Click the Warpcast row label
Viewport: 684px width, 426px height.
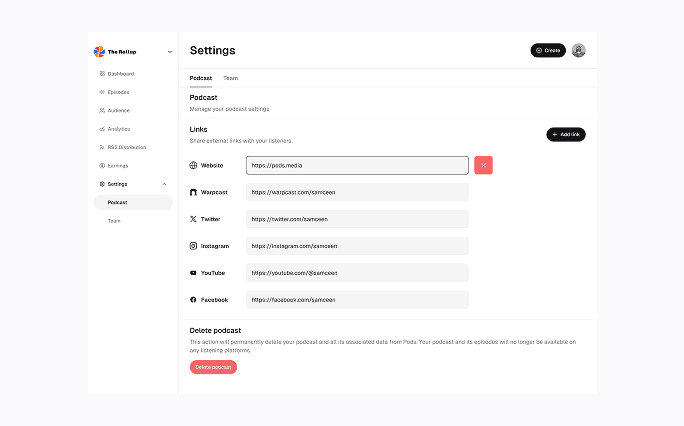[214, 192]
